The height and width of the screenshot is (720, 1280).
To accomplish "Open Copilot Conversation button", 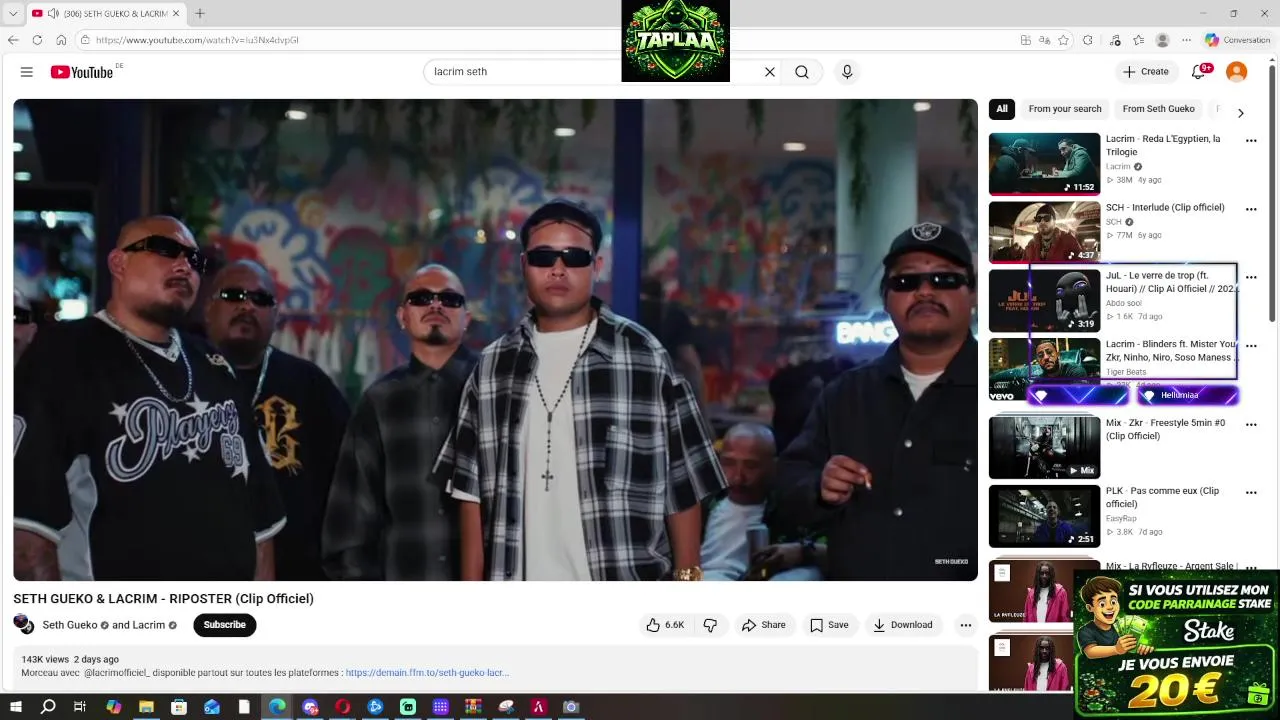I will [1237, 40].
